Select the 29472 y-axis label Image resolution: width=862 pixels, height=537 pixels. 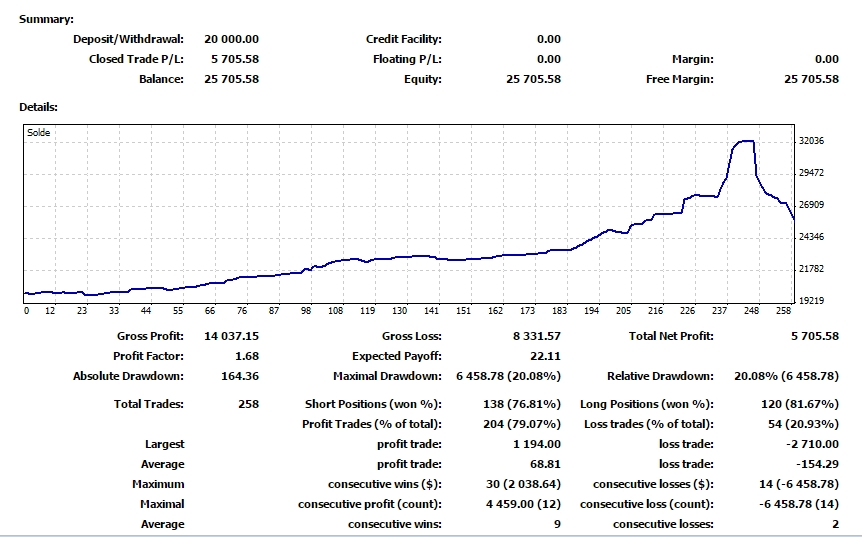click(811, 173)
